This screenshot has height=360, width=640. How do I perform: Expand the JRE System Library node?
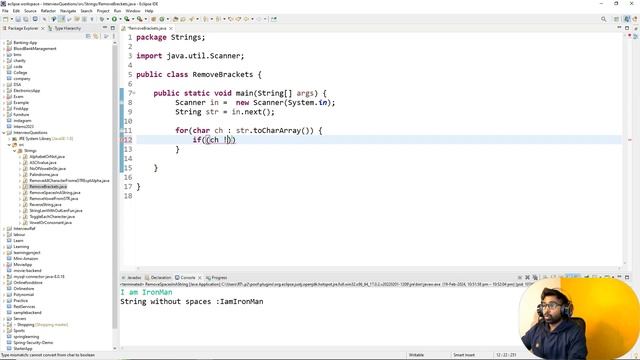point(9,139)
